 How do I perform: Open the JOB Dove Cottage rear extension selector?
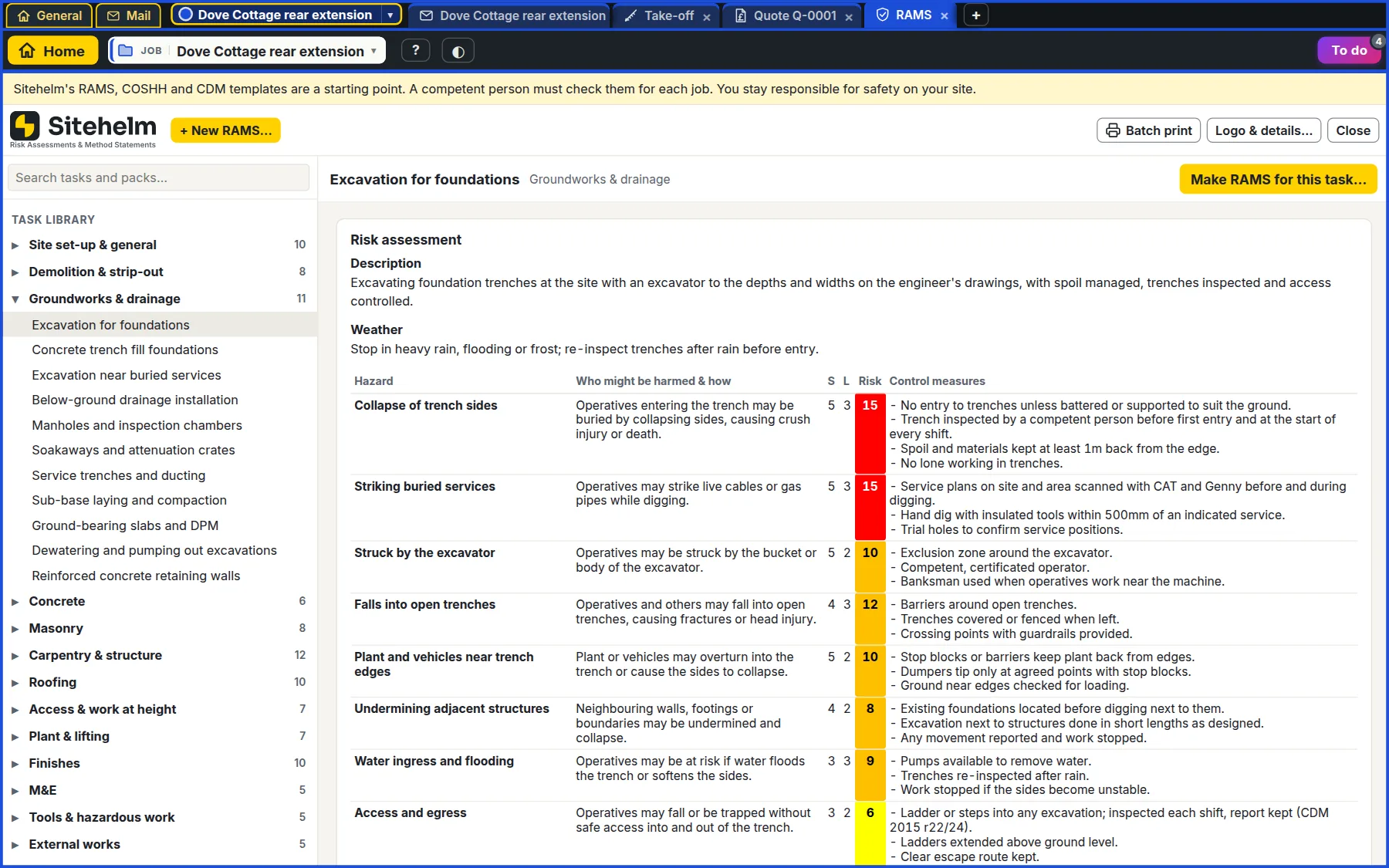click(x=247, y=51)
